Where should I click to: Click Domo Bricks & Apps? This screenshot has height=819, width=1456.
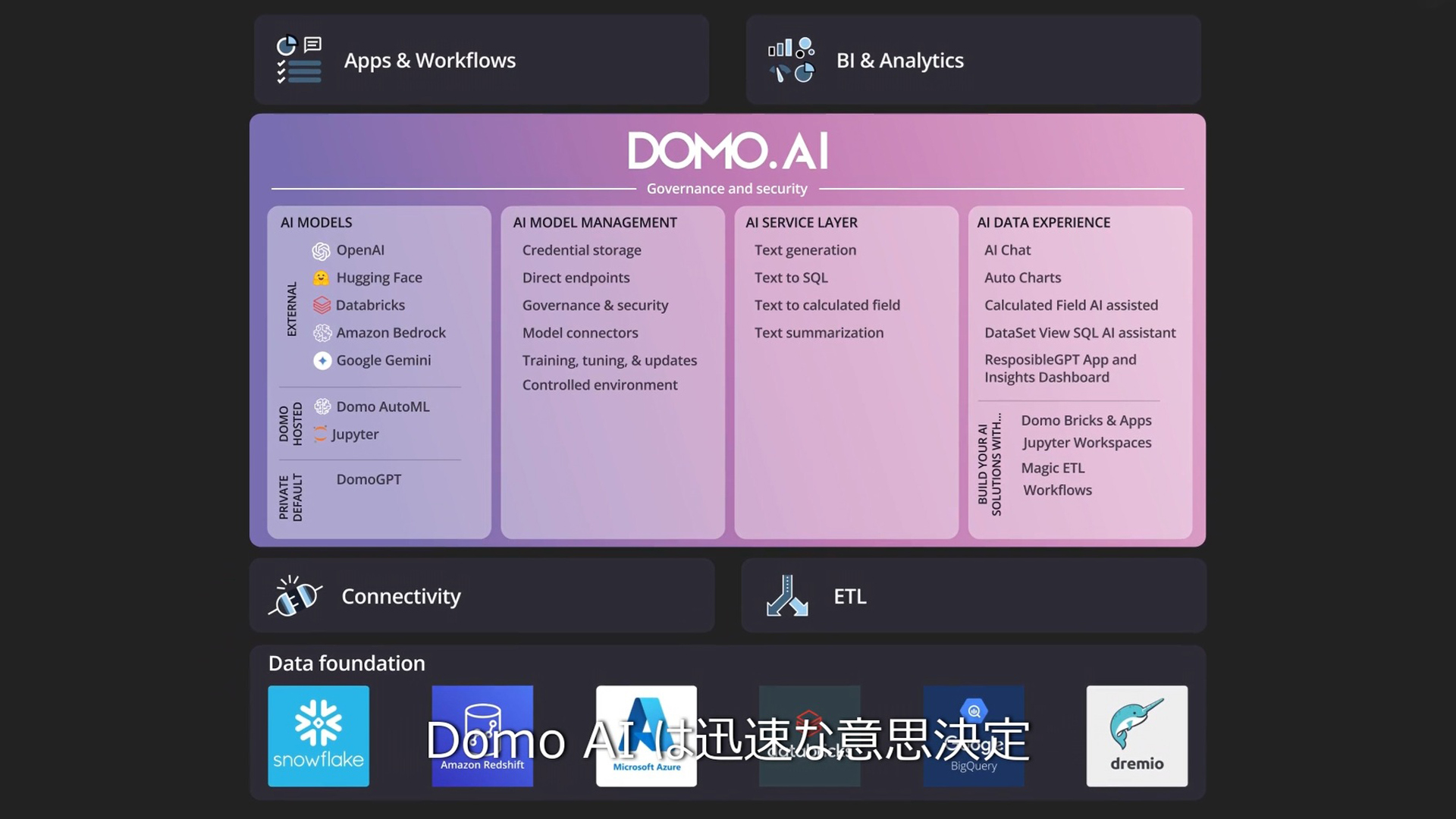click(1086, 420)
